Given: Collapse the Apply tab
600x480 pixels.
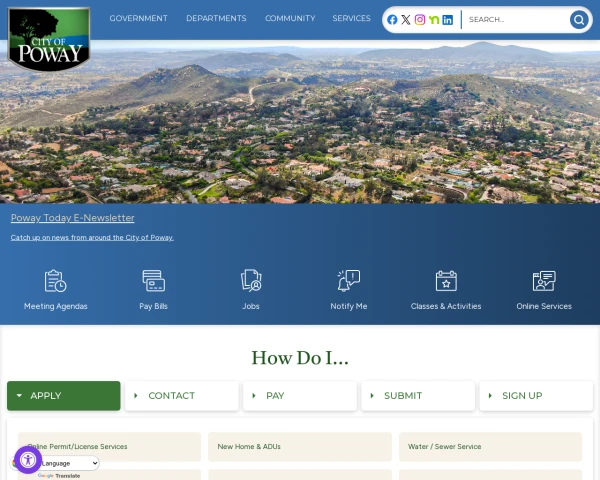Looking at the screenshot, I should coord(64,395).
